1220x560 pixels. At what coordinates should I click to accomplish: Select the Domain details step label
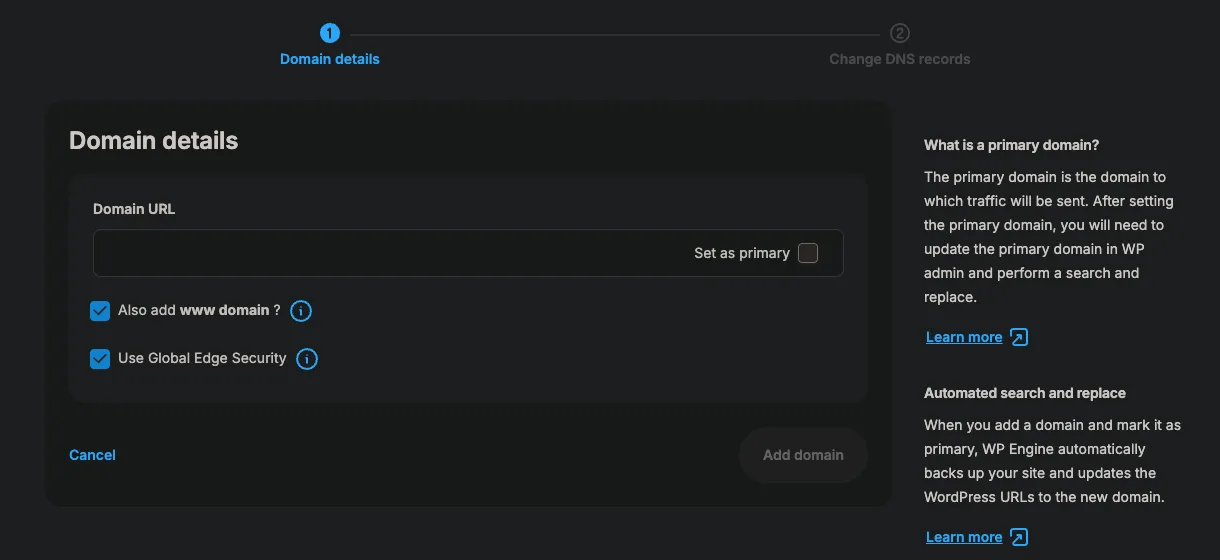click(x=330, y=59)
